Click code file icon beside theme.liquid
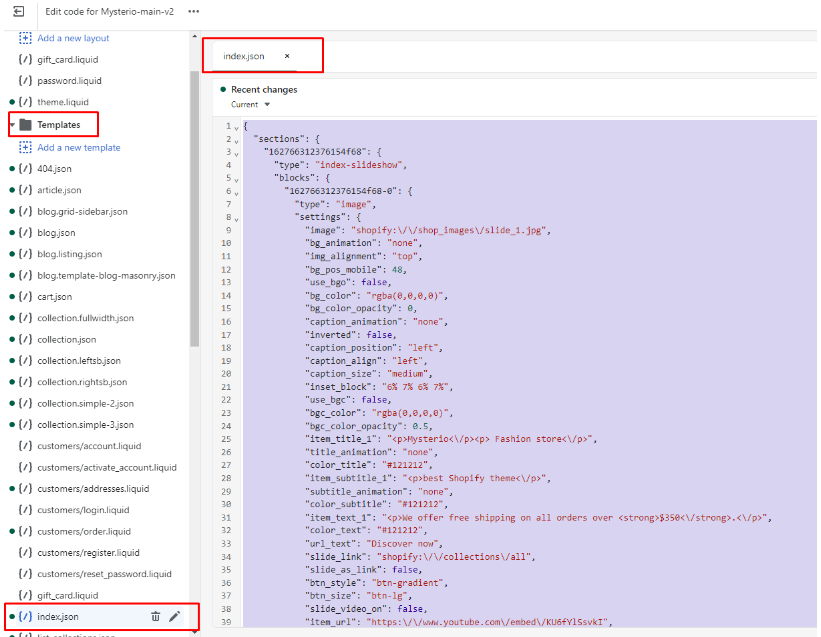Viewport: 821px width, 637px height. tap(25, 102)
